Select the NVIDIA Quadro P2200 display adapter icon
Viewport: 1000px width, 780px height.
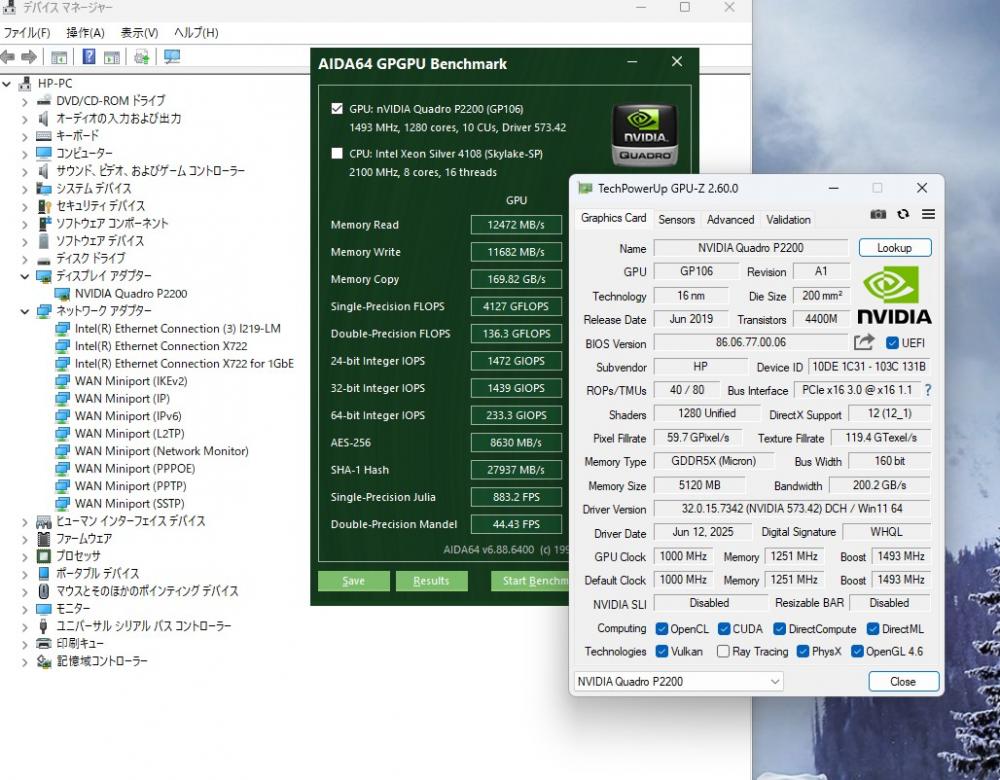coord(62,294)
